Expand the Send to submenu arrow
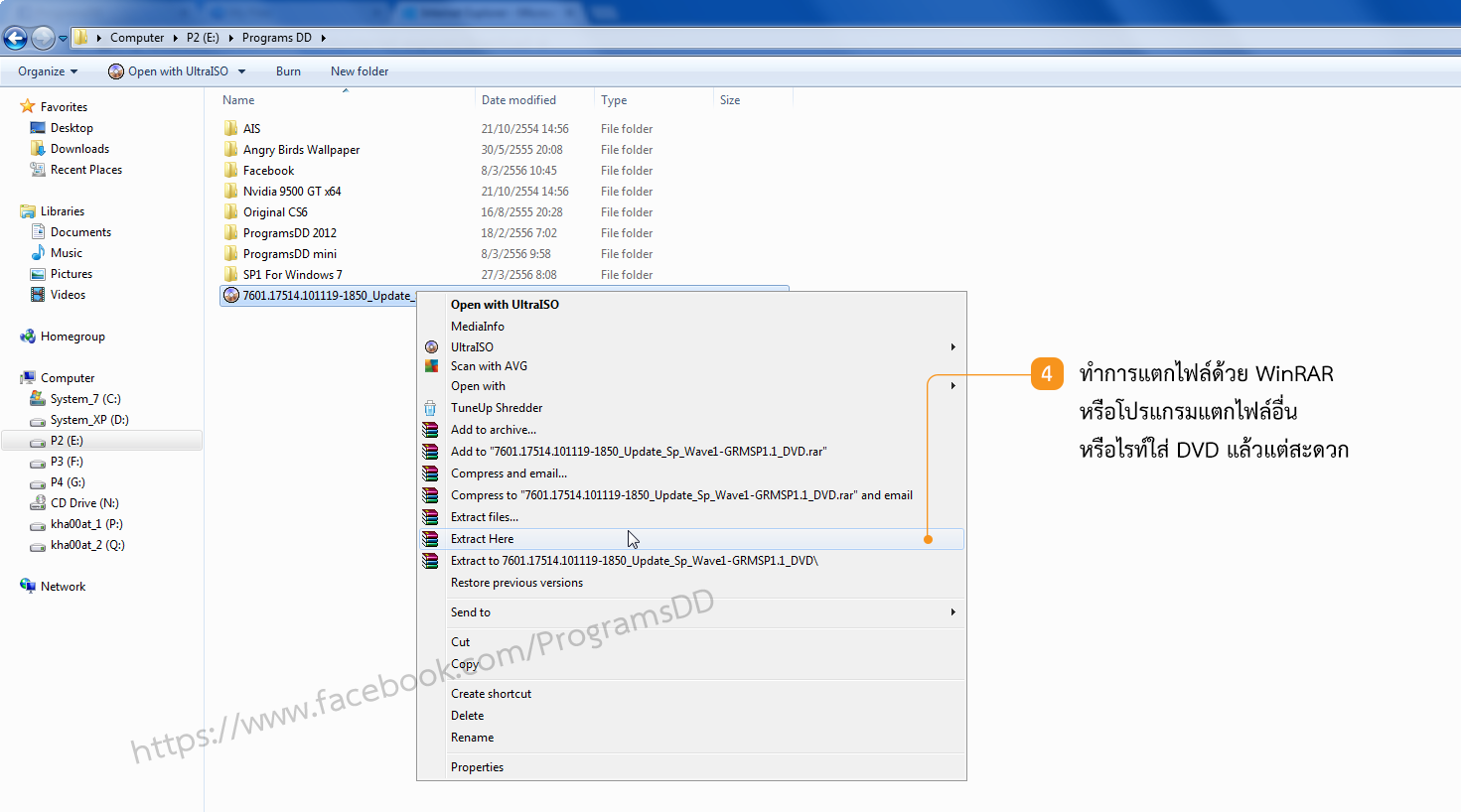 [952, 612]
